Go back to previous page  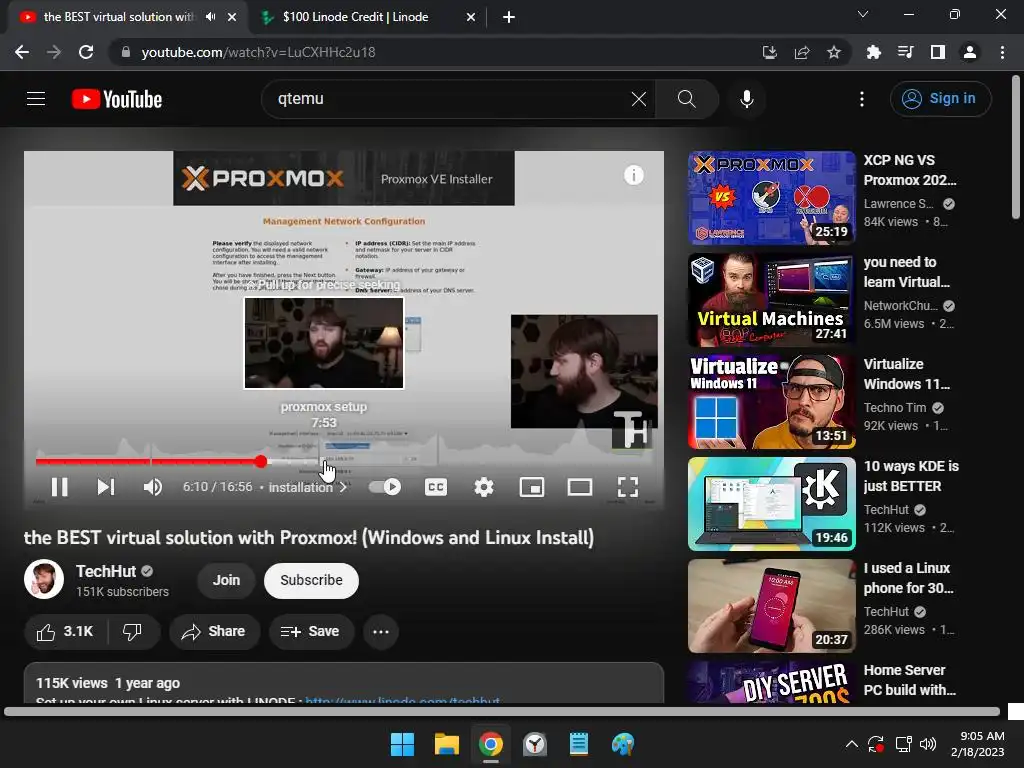point(22,52)
